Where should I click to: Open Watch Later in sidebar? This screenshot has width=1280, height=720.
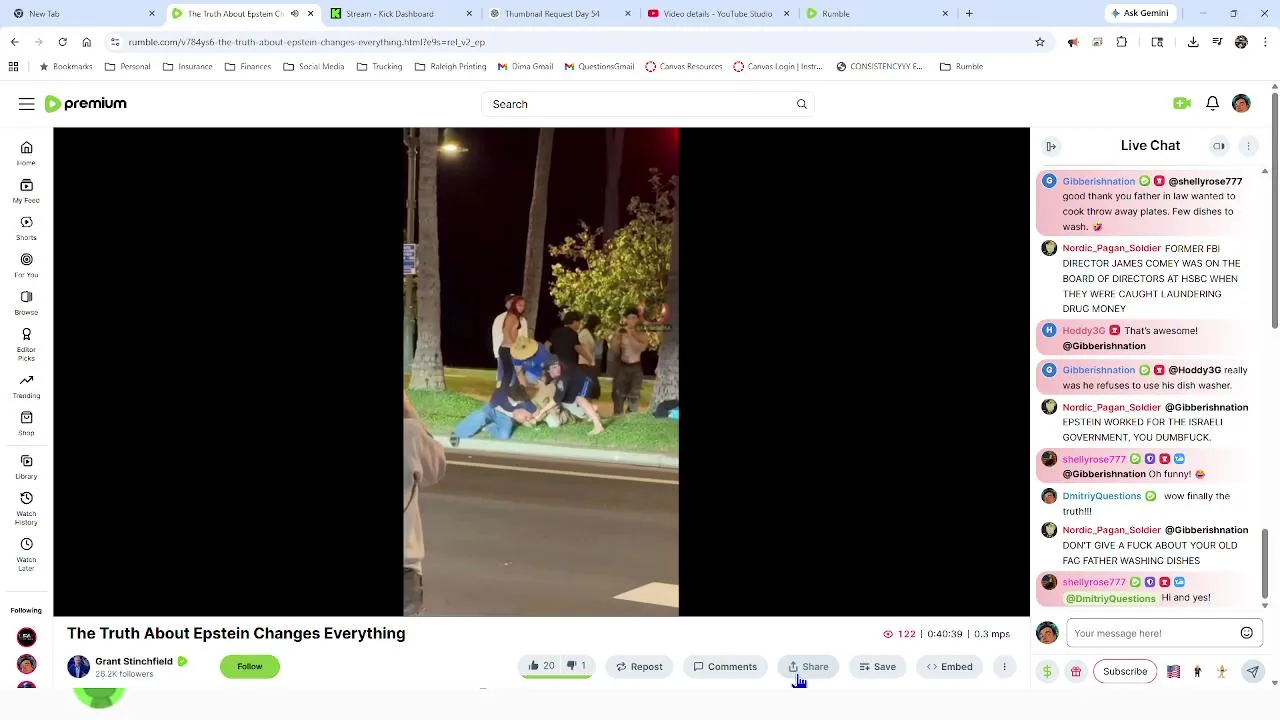tap(26, 554)
